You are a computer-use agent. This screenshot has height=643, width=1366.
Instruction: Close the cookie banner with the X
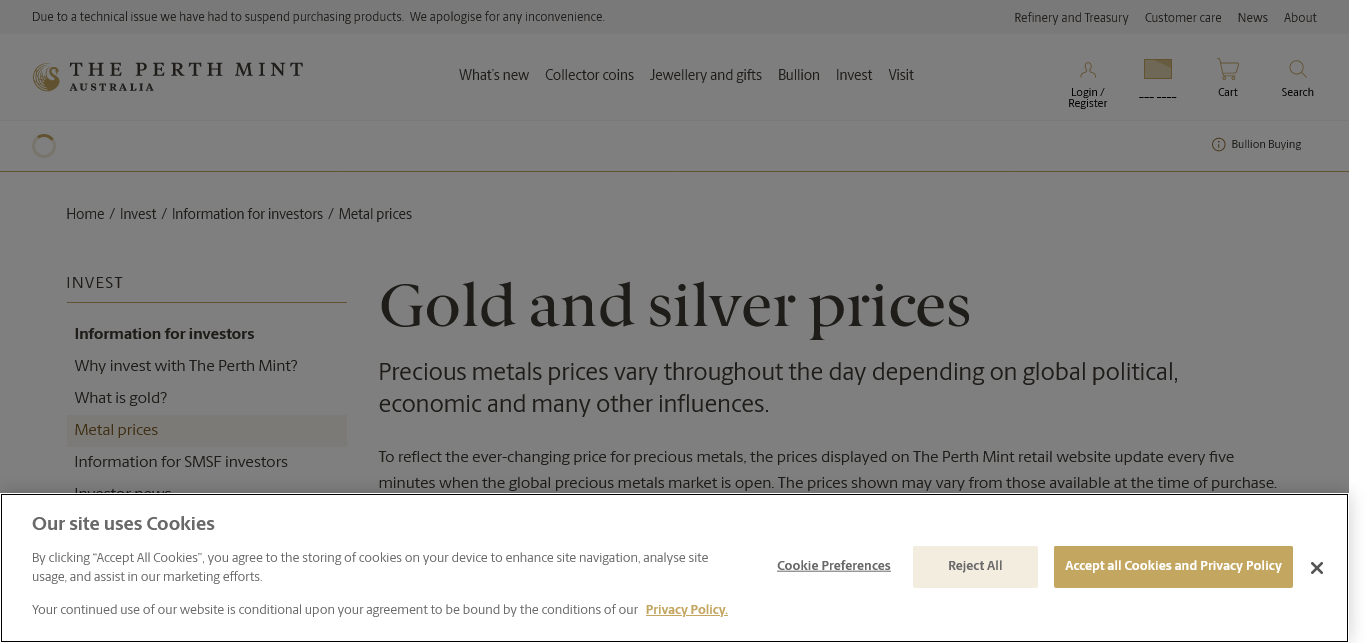(1316, 568)
